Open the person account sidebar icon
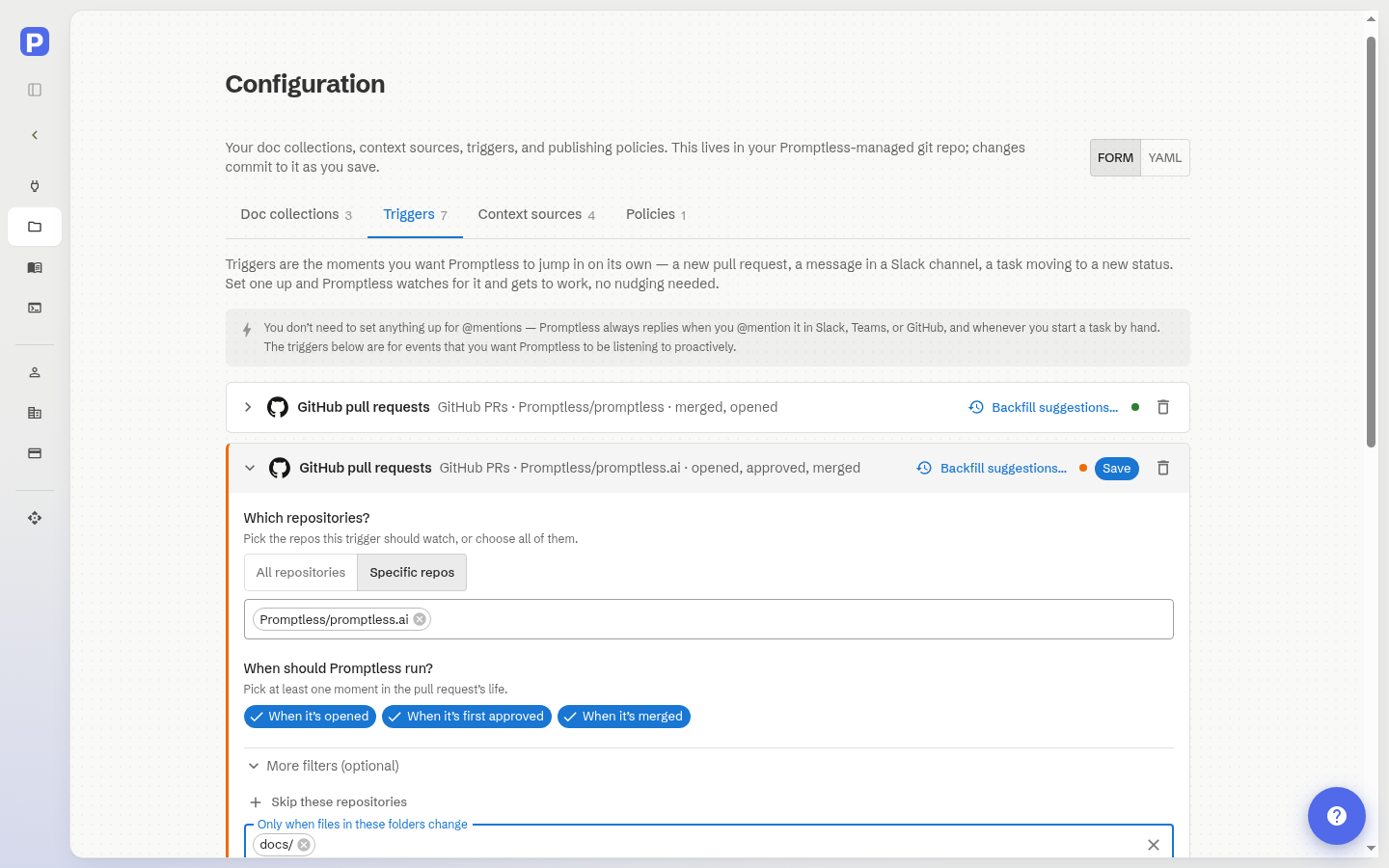 point(35,372)
